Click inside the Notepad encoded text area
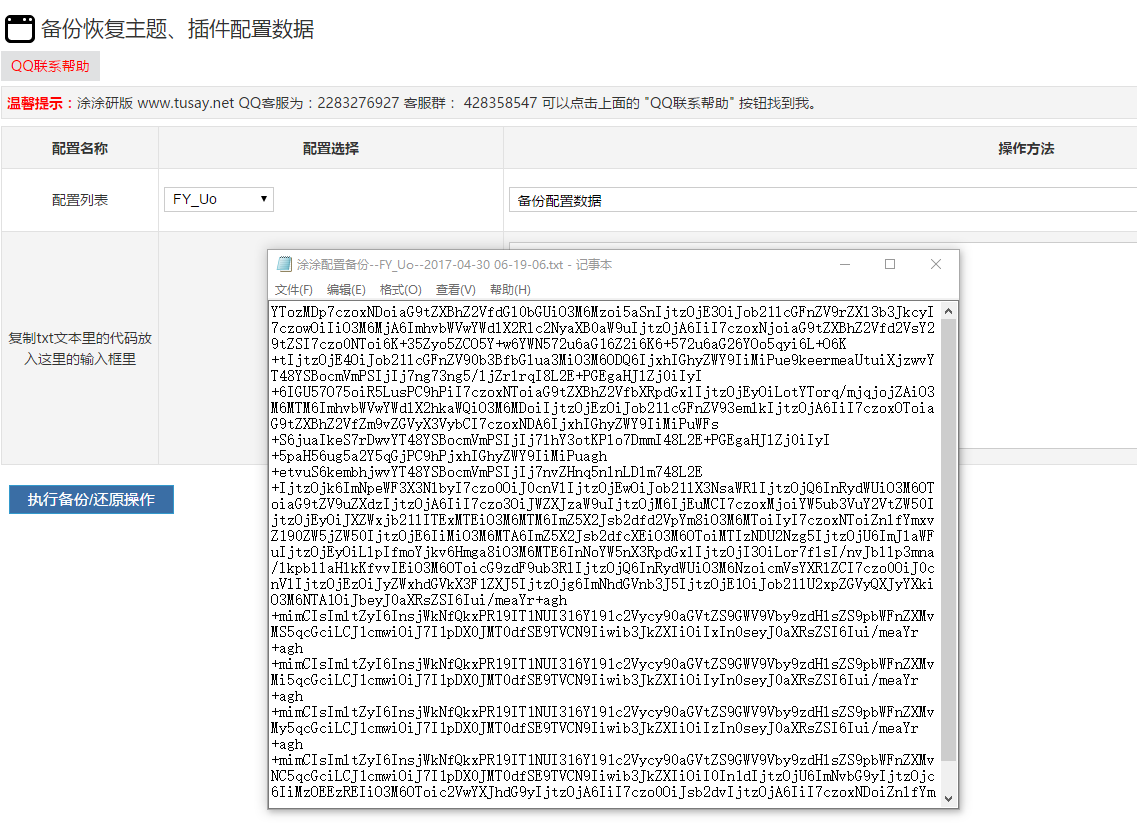Screen dimensions: 1137x826 pos(600,550)
